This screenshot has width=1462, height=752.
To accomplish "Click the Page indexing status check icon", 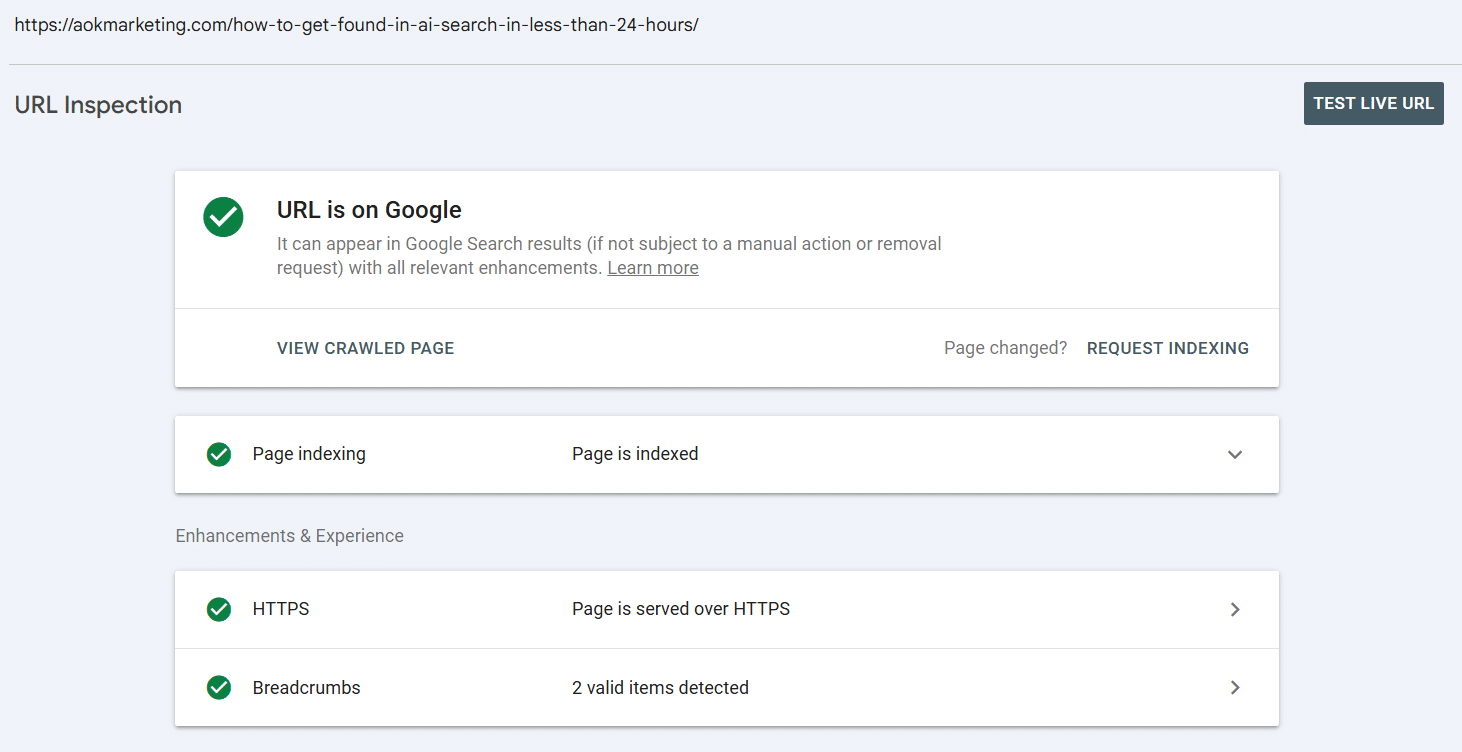I will click(x=219, y=454).
